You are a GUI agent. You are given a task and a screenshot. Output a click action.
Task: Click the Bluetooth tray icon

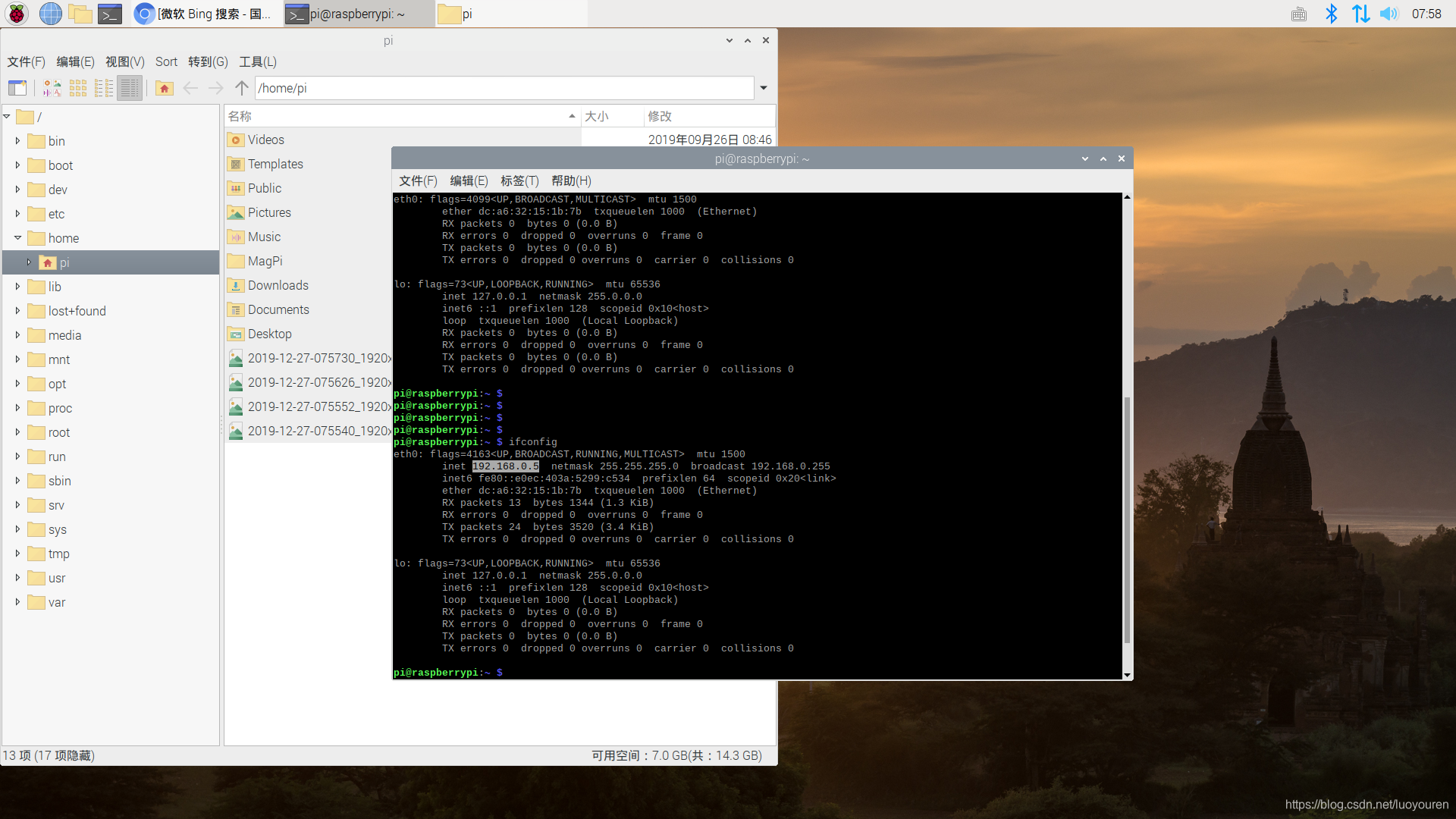(x=1331, y=14)
